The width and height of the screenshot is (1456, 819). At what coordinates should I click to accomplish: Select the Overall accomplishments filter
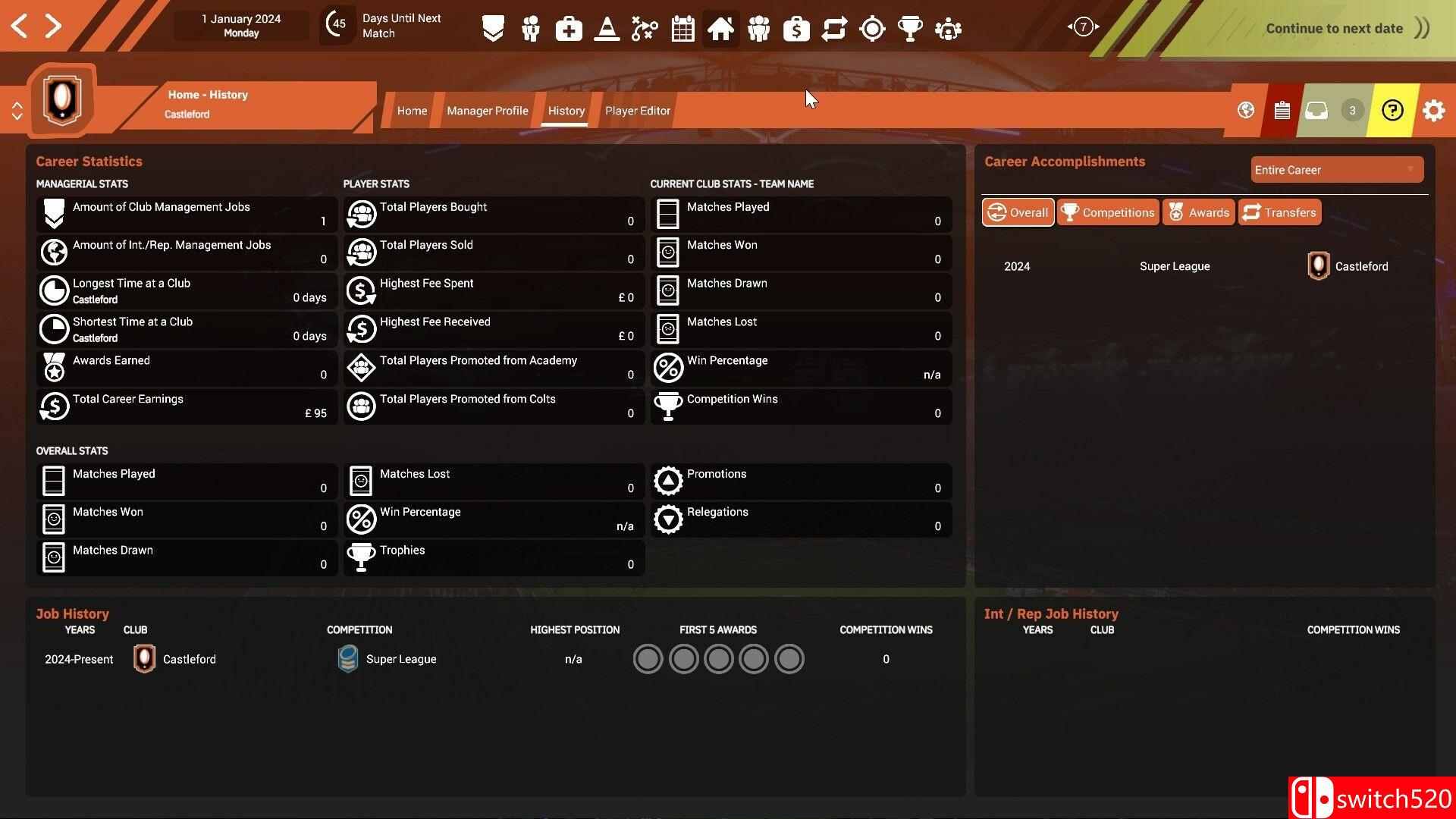click(x=1018, y=212)
